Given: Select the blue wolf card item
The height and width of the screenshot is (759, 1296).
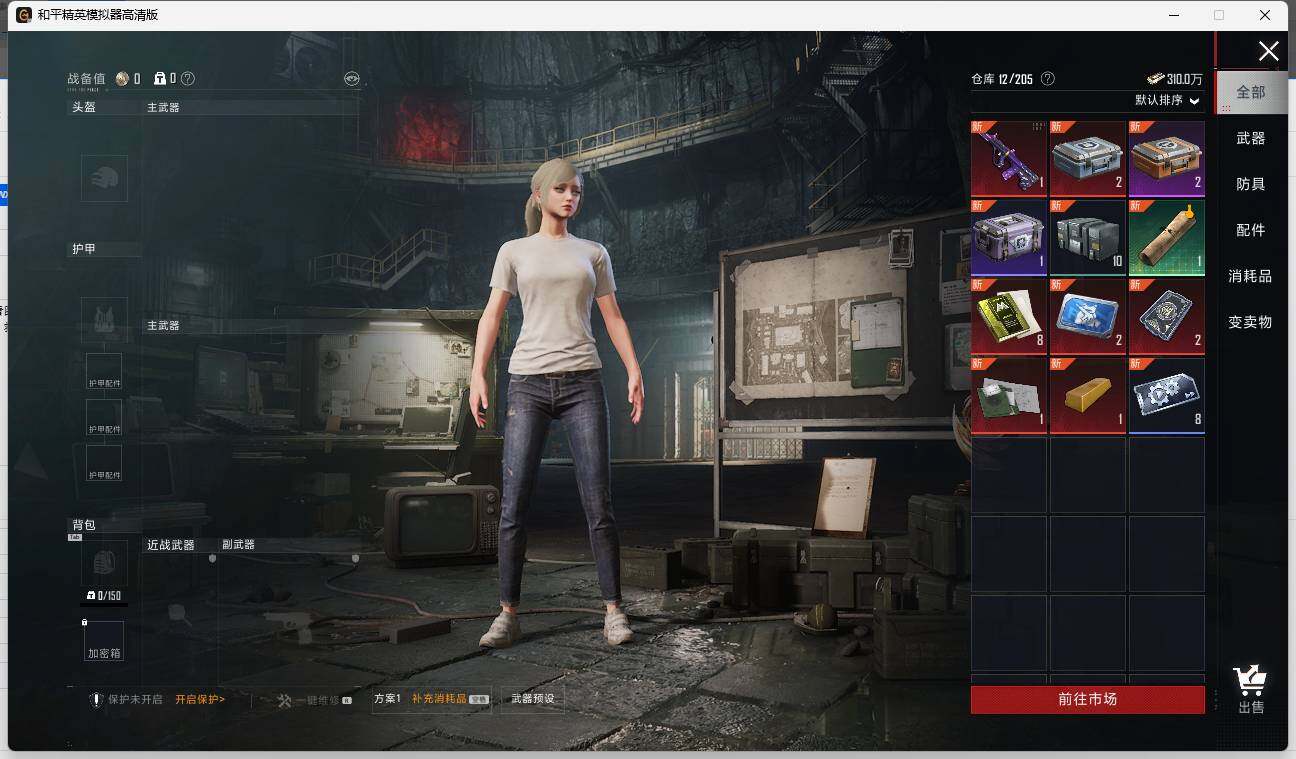Looking at the screenshot, I should (1088, 317).
